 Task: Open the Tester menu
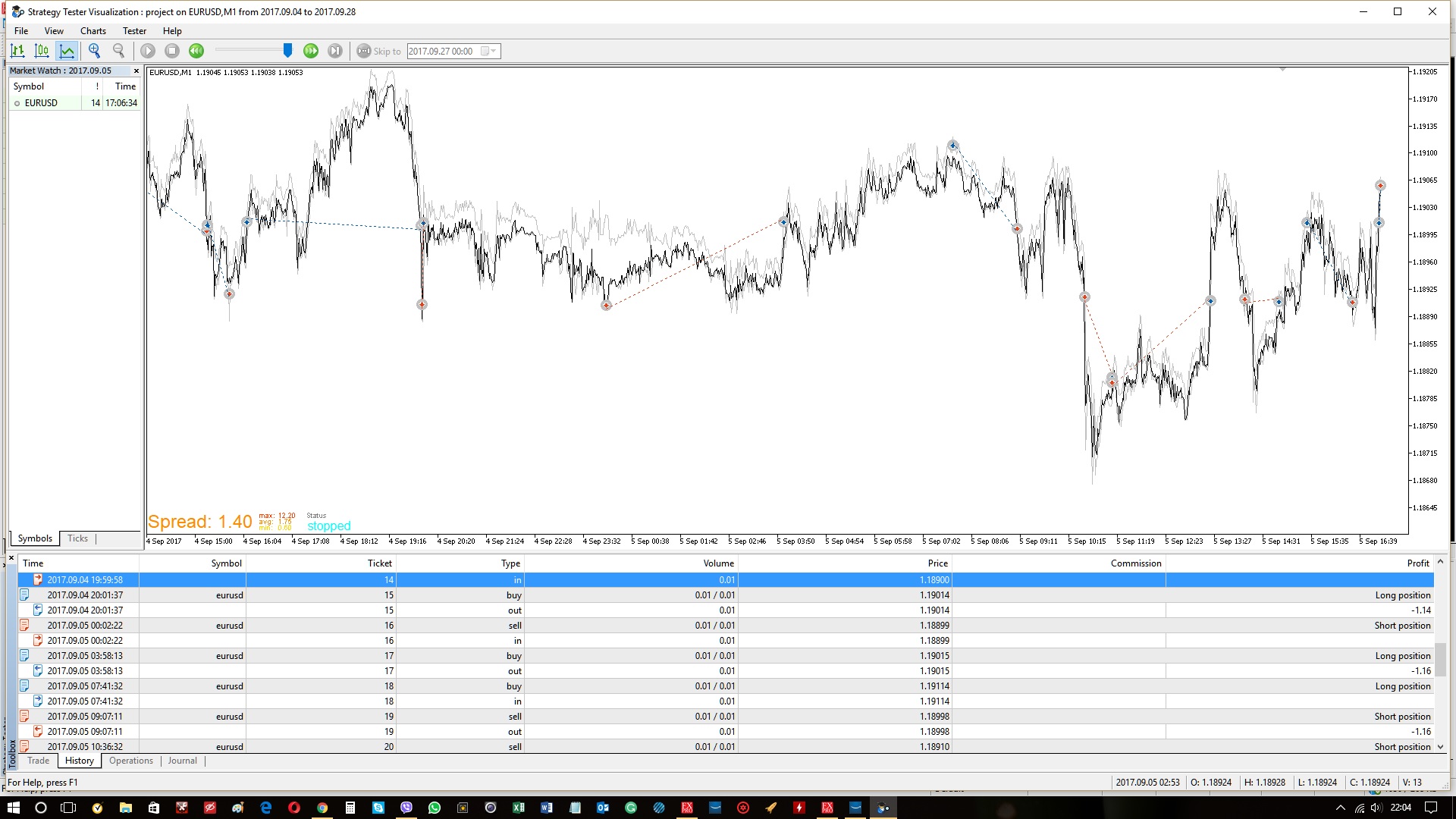point(134,31)
